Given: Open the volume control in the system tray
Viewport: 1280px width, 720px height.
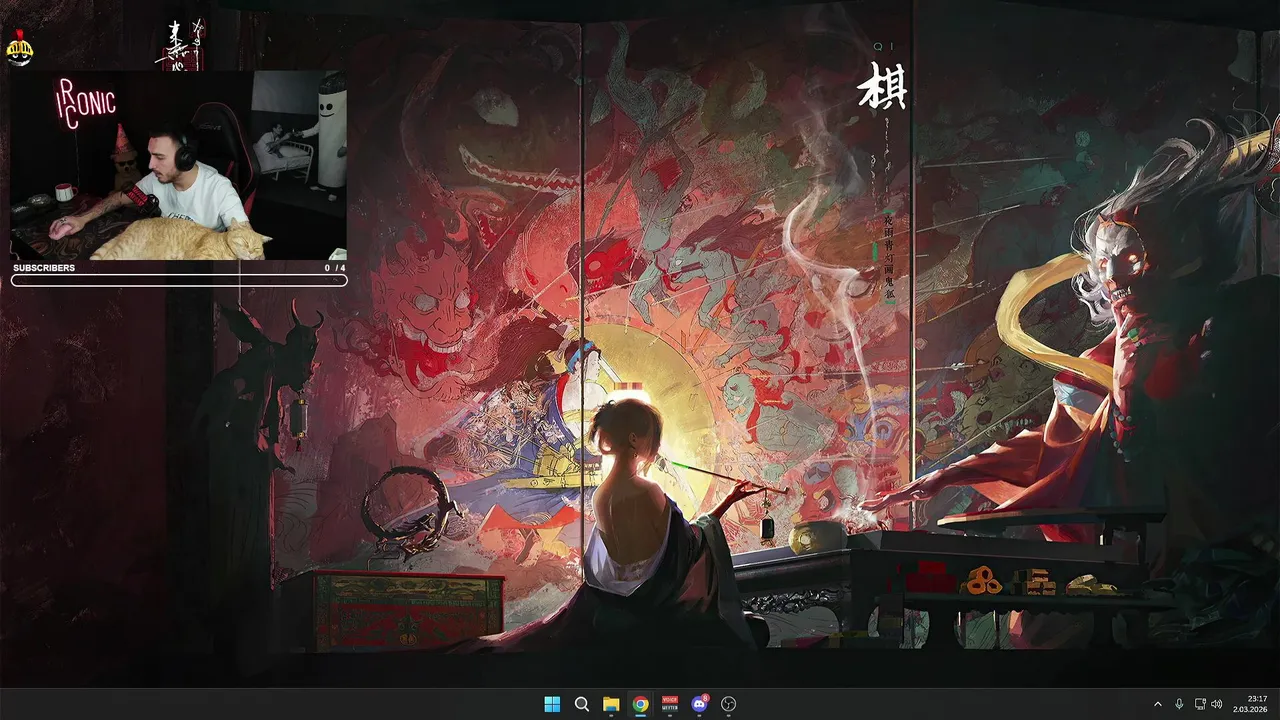Looking at the screenshot, I should pos(1217,704).
